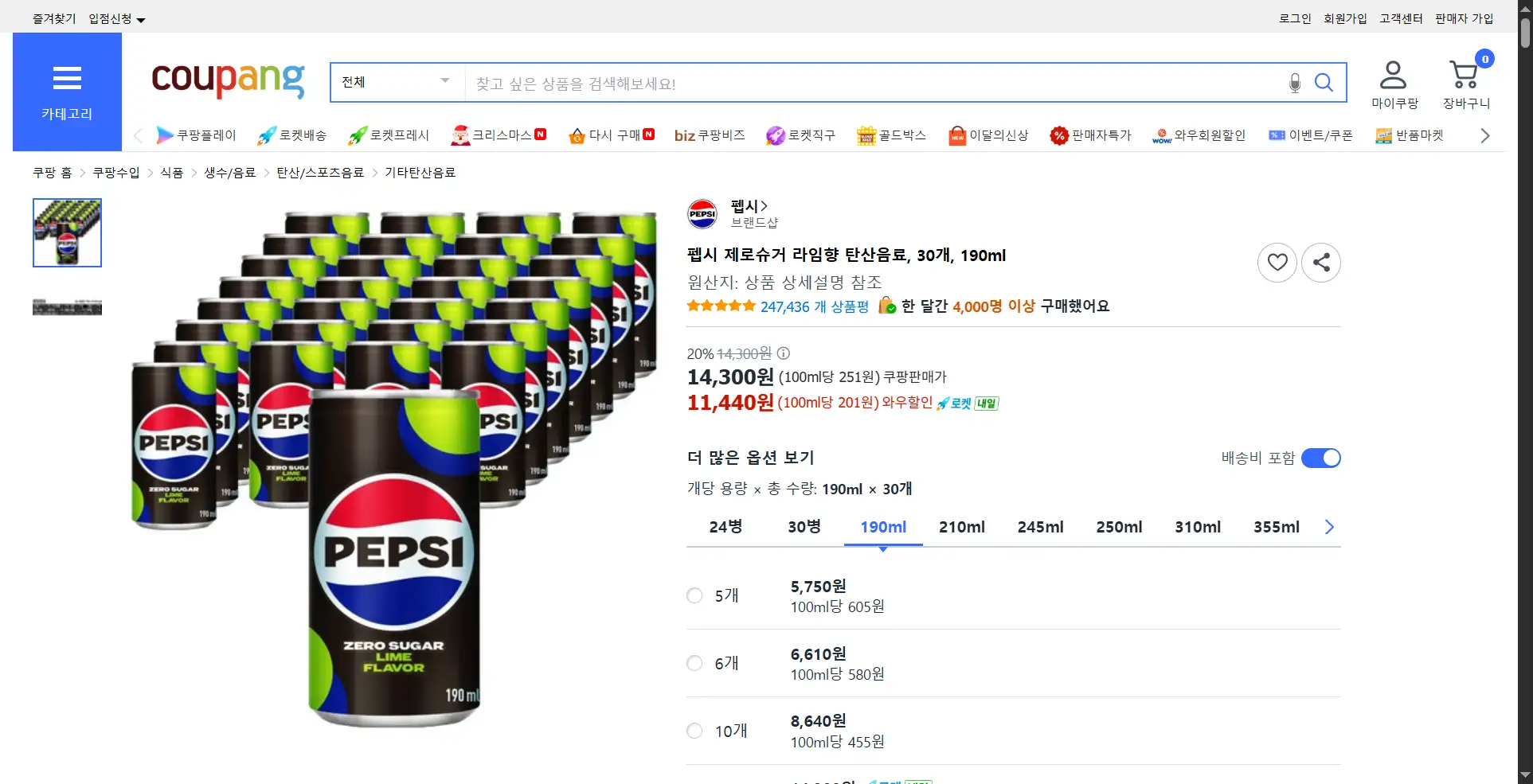Click the info icon beside original price
This screenshot has height=784, width=1533.
(784, 353)
